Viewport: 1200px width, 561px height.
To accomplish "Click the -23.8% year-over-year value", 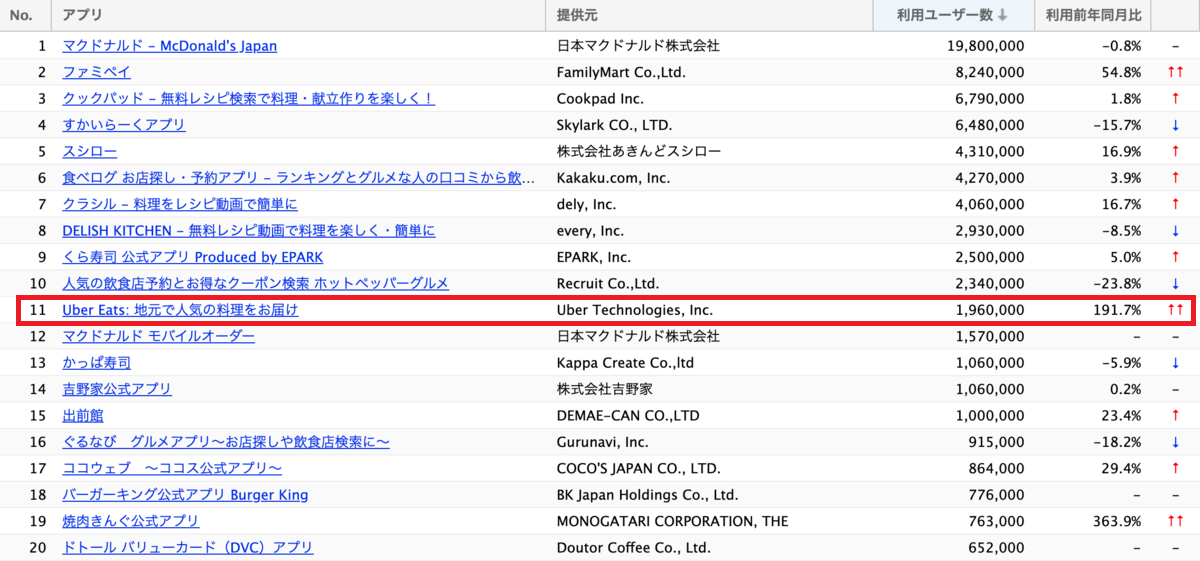I will 1118,283.
